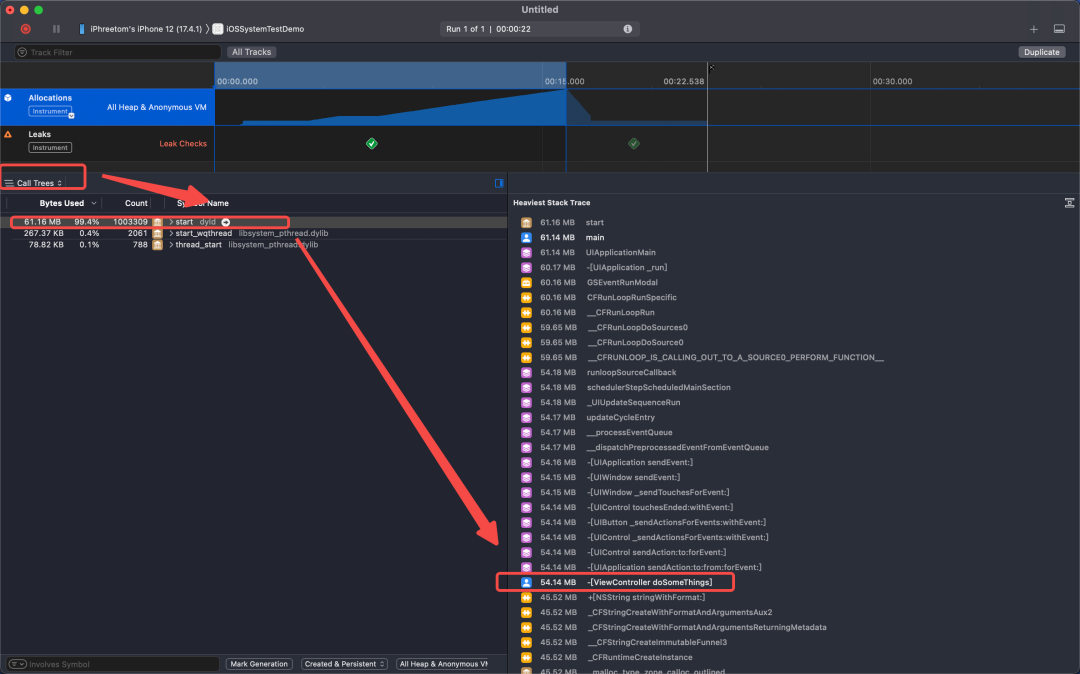The width and height of the screenshot is (1080, 674).
Task: Click the Mark Generation button
Action: [x=259, y=664]
